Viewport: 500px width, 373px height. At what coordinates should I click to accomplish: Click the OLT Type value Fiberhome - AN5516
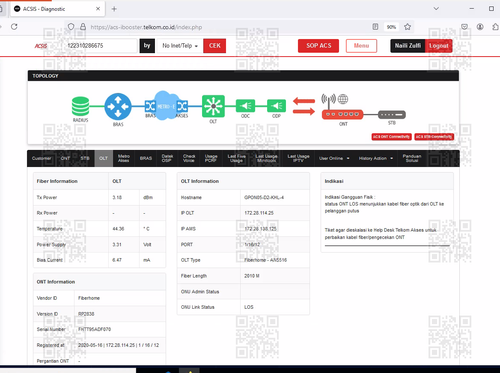click(x=265, y=260)
